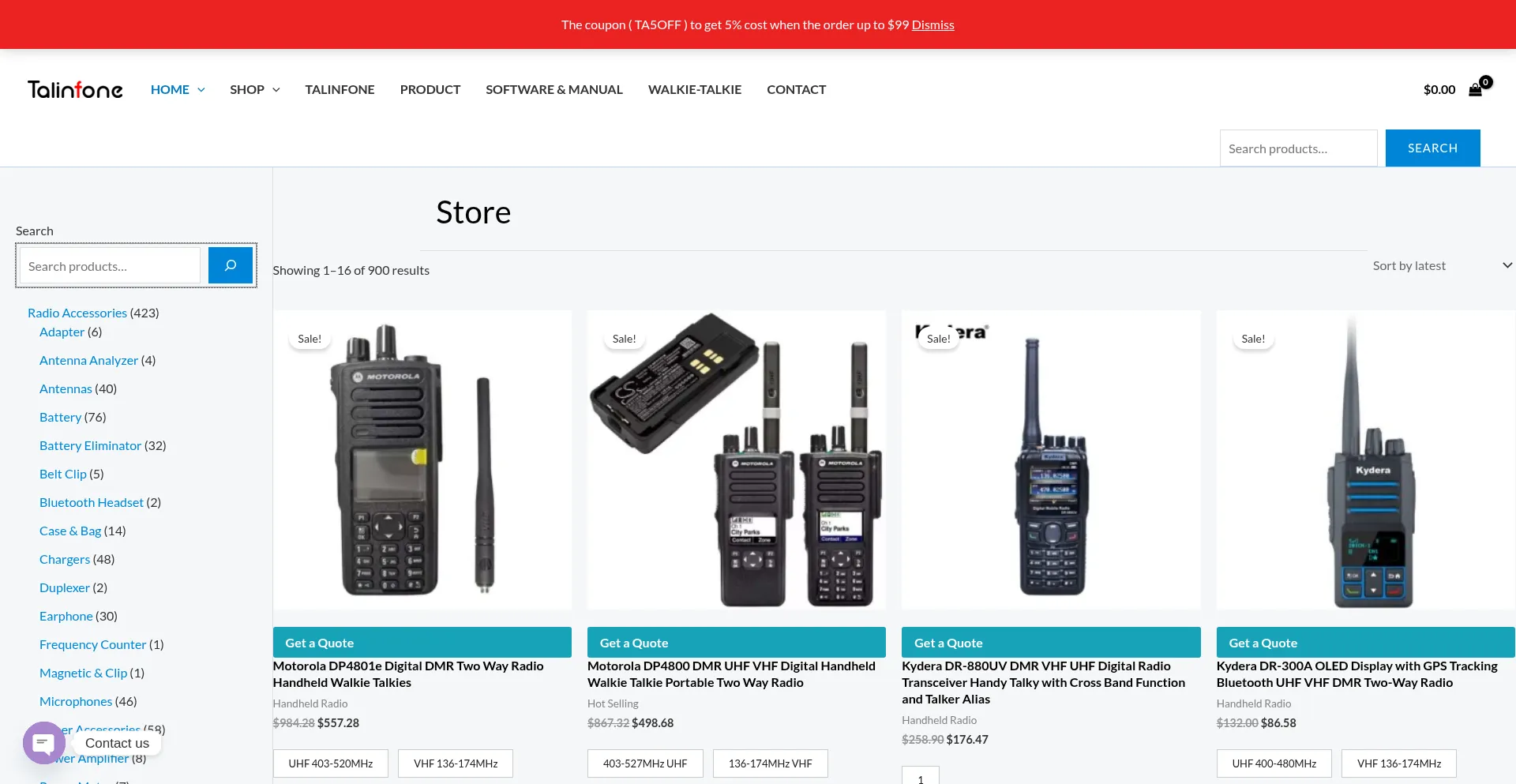Open the Sort by latest dropdown

point(1441,266)
